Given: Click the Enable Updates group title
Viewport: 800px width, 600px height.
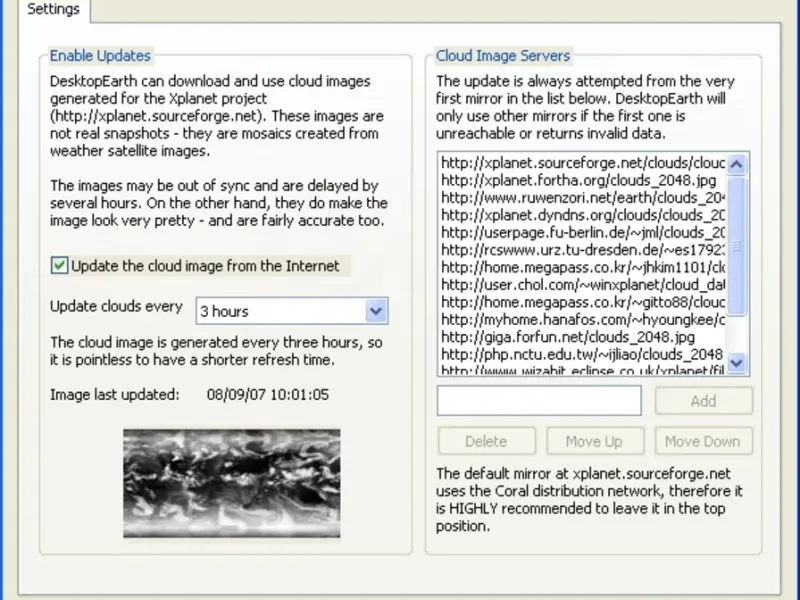Looking at the screenshot, I should click(x=100, y=56).
